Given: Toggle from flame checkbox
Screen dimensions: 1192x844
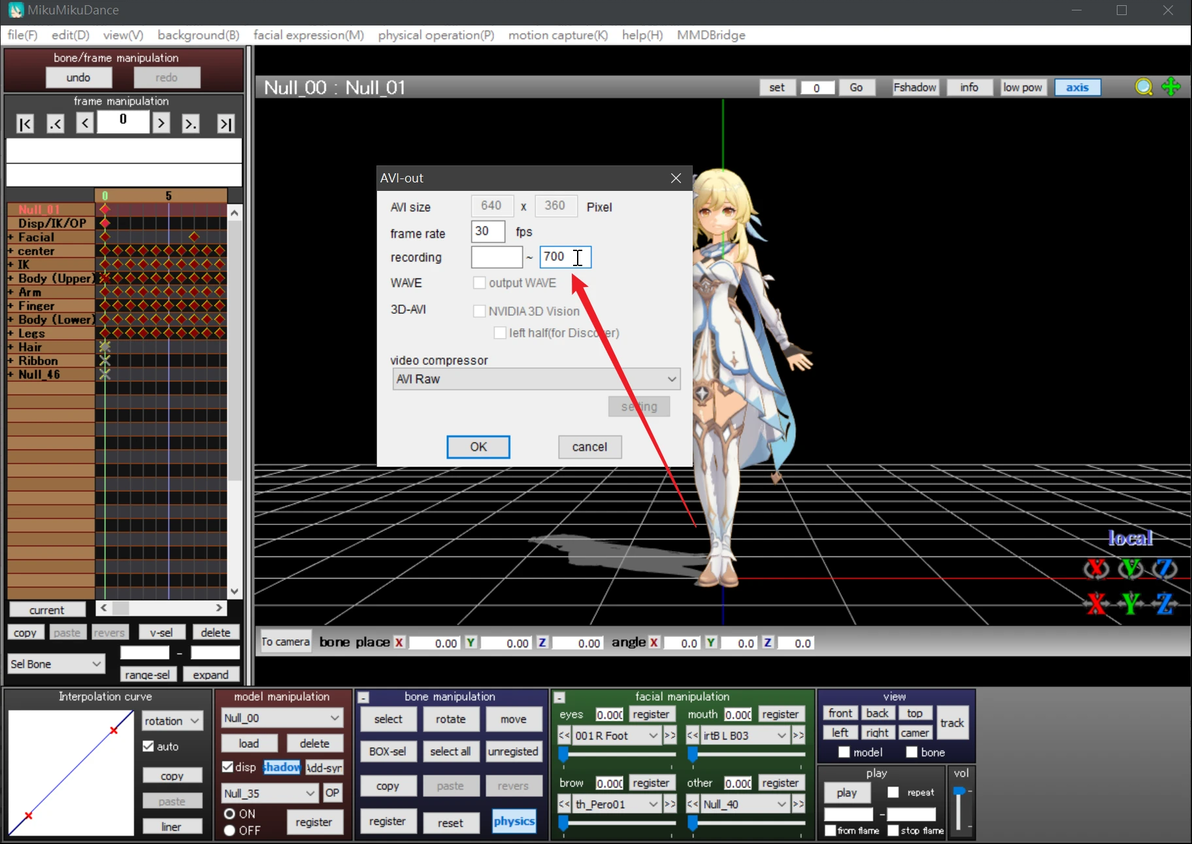Looking at the screenshot, I should click(830, 831).
